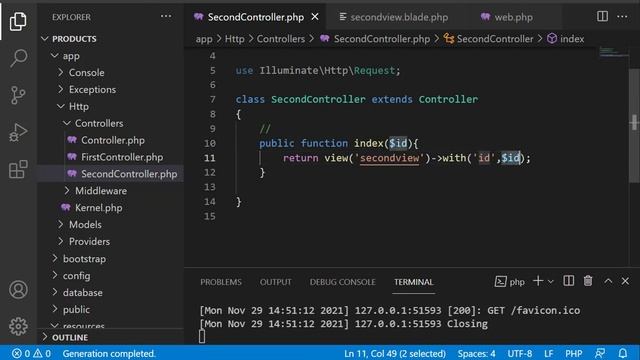640x360 pixels.
Task: Click the editor minimap preview
Action: 613,52
